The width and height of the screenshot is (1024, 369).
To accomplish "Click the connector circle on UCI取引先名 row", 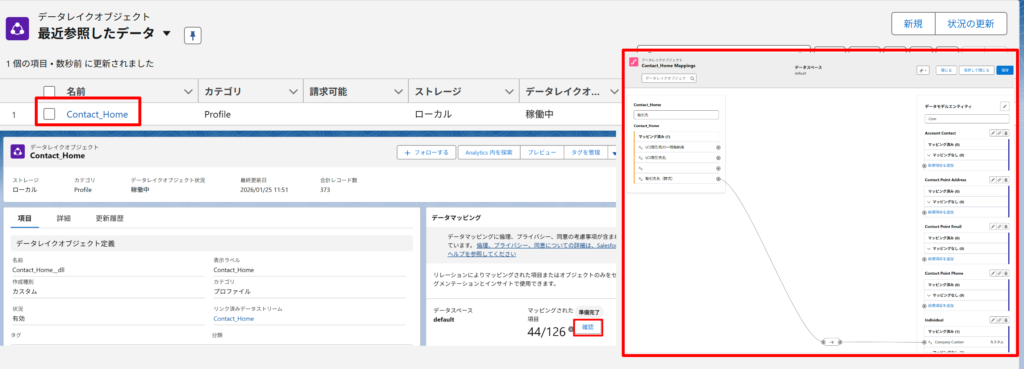I will (x=718, y=158).
